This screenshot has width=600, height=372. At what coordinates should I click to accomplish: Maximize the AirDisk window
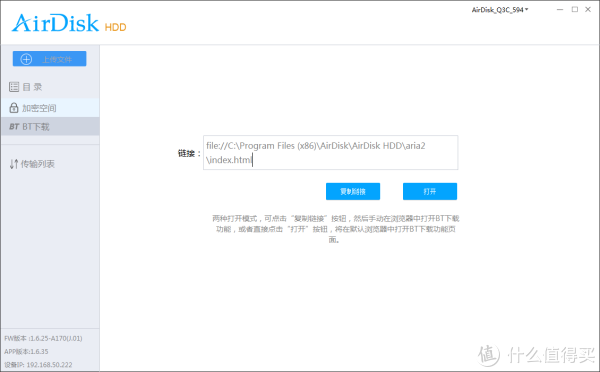click(x=575, y=10)
